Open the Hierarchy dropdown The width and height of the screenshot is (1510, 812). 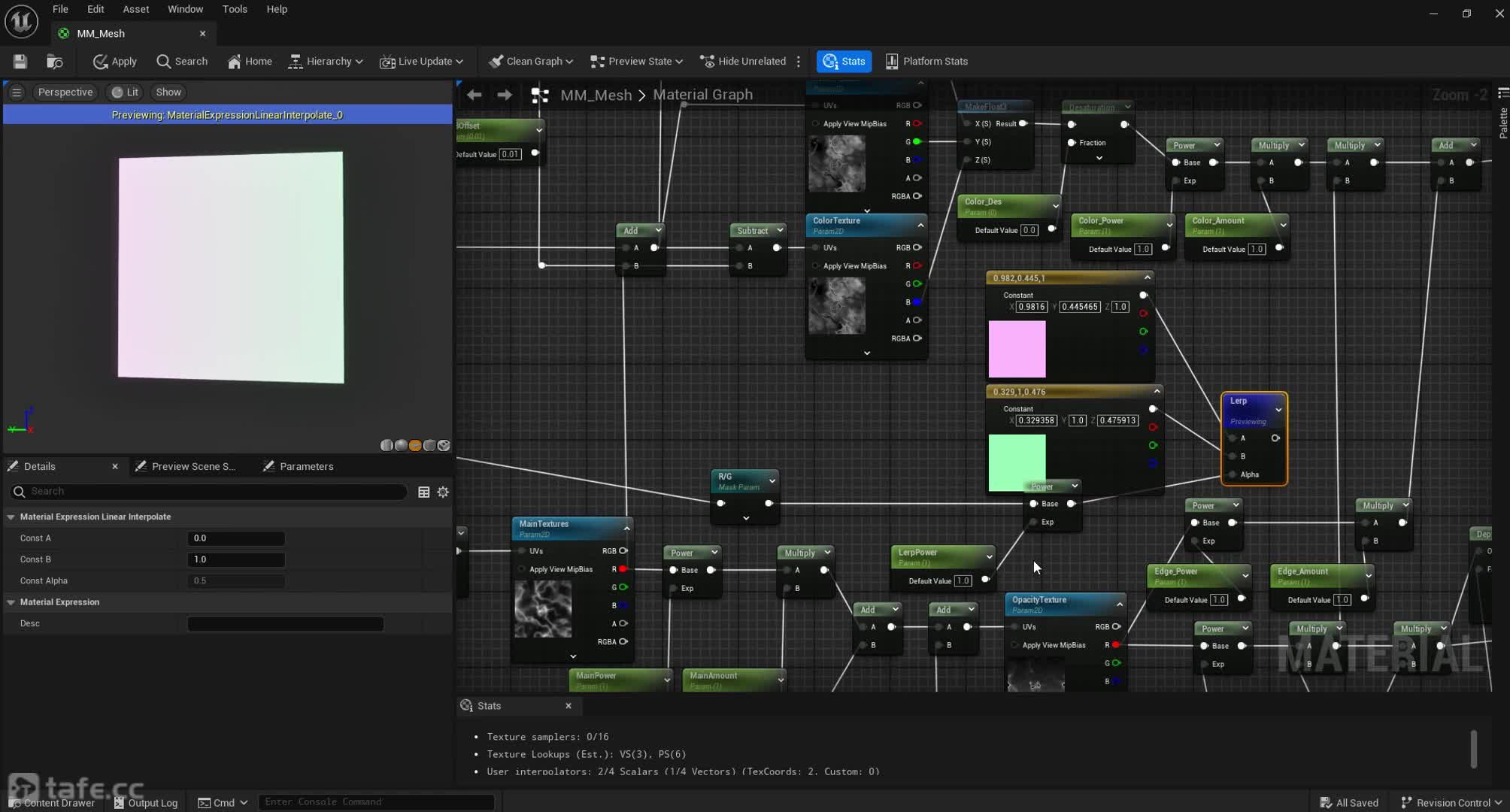click(x=326, y=62)
